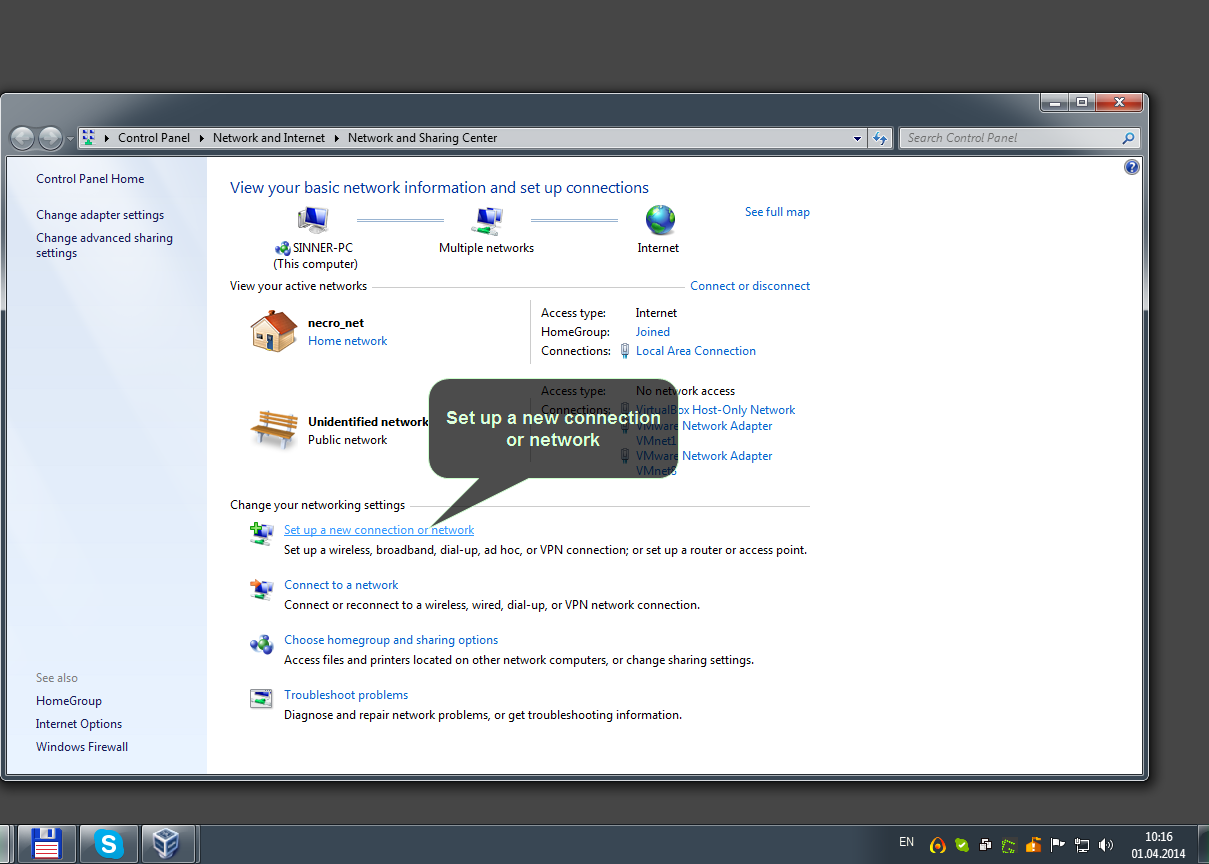Click the Connect to a network icon

[x=261, y=590]
